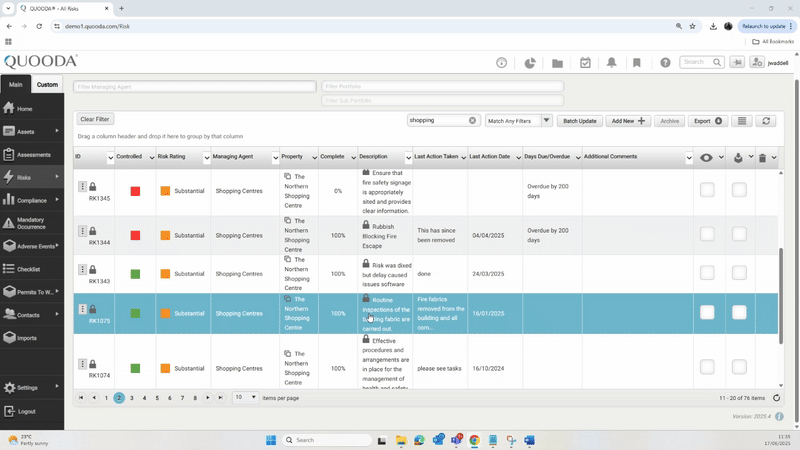Click the red Controlled indicator for RK1345
Image resolution: width=800 pixels, height=450 pixels.
tap(135, 191)
